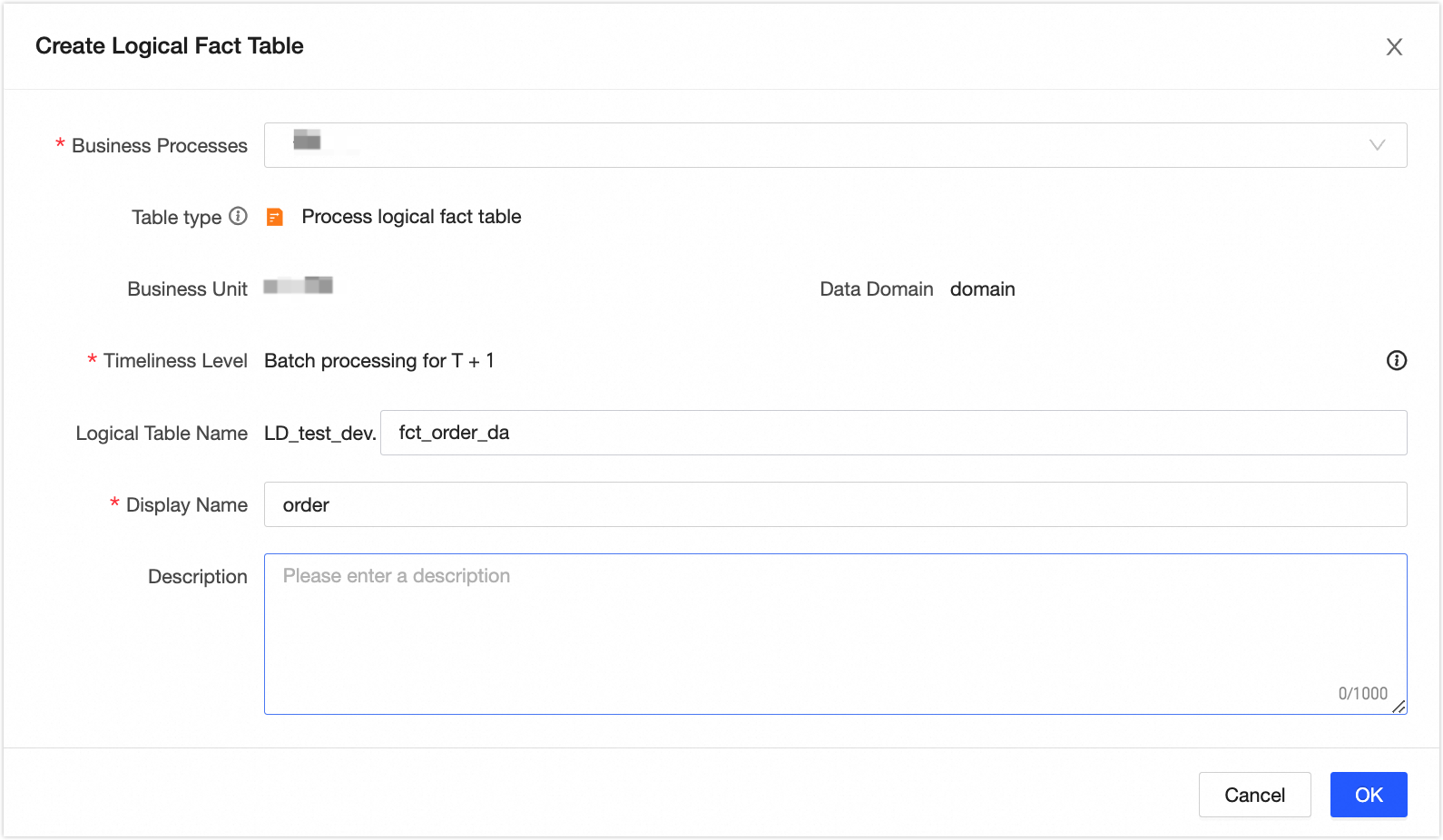Click the 0/1000 character counter

[x=1362, y=693]
